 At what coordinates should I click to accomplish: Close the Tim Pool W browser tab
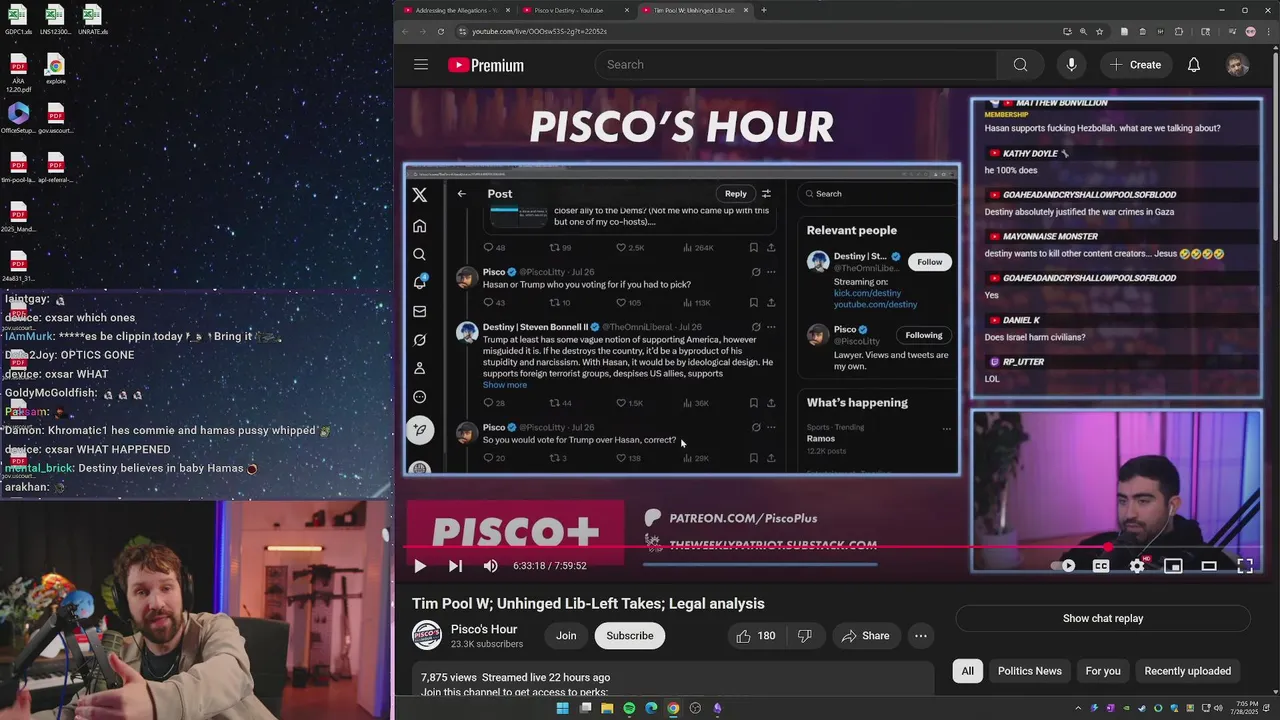click(746, 10)
